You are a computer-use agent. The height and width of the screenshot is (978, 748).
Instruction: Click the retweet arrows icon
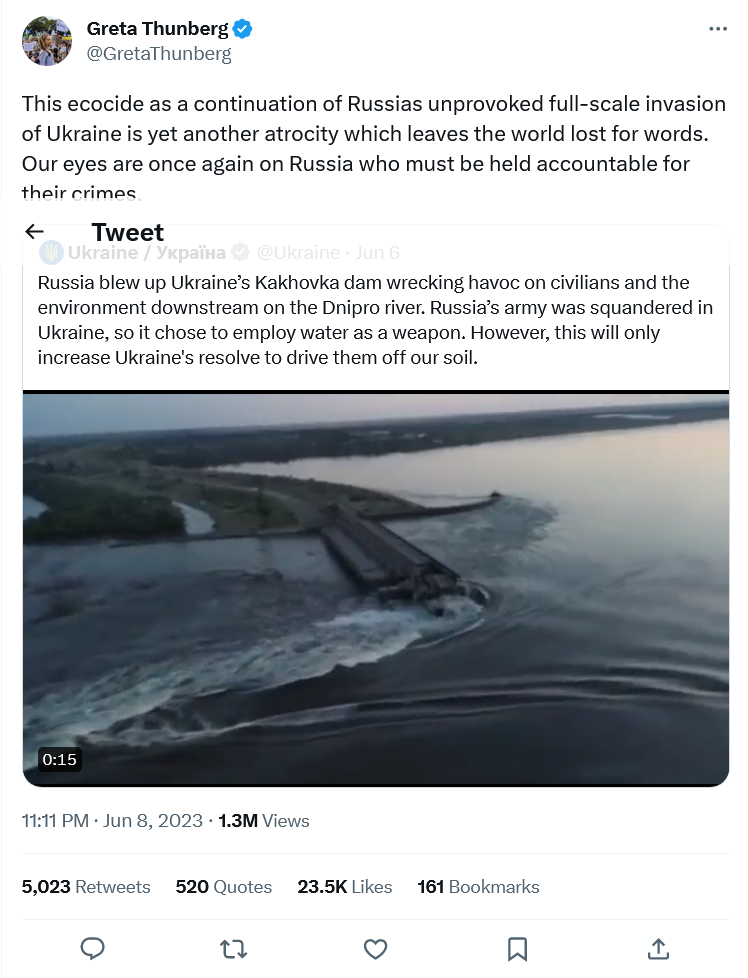(x=234, y=947)
